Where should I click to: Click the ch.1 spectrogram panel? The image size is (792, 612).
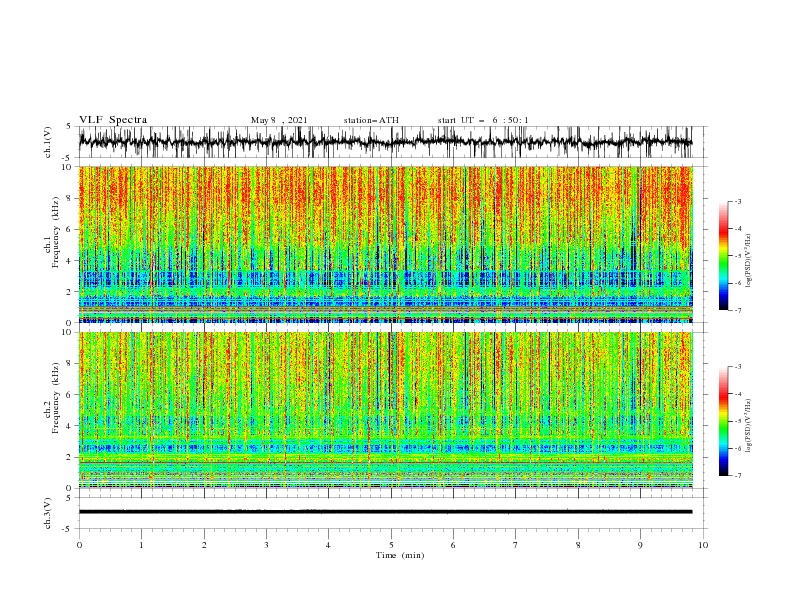(385, 244)
